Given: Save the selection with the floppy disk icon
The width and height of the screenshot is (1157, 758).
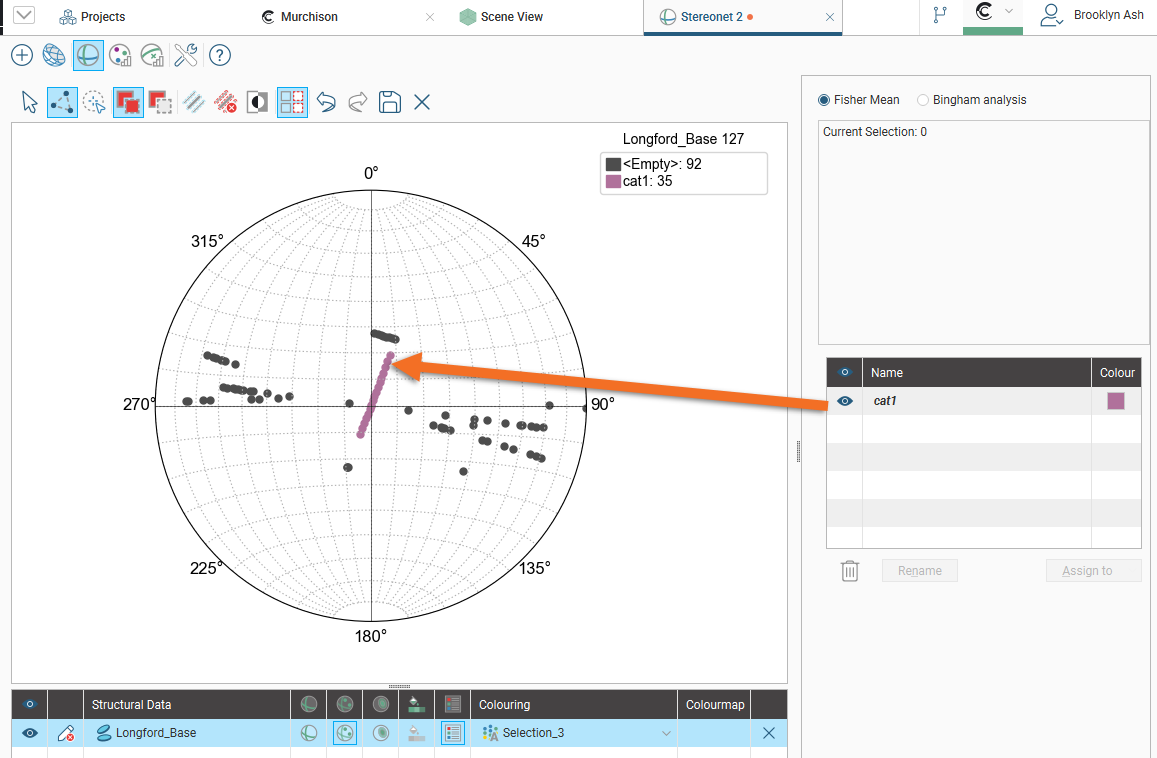Looking at the screenshot, I should click(x=390, y=102).
